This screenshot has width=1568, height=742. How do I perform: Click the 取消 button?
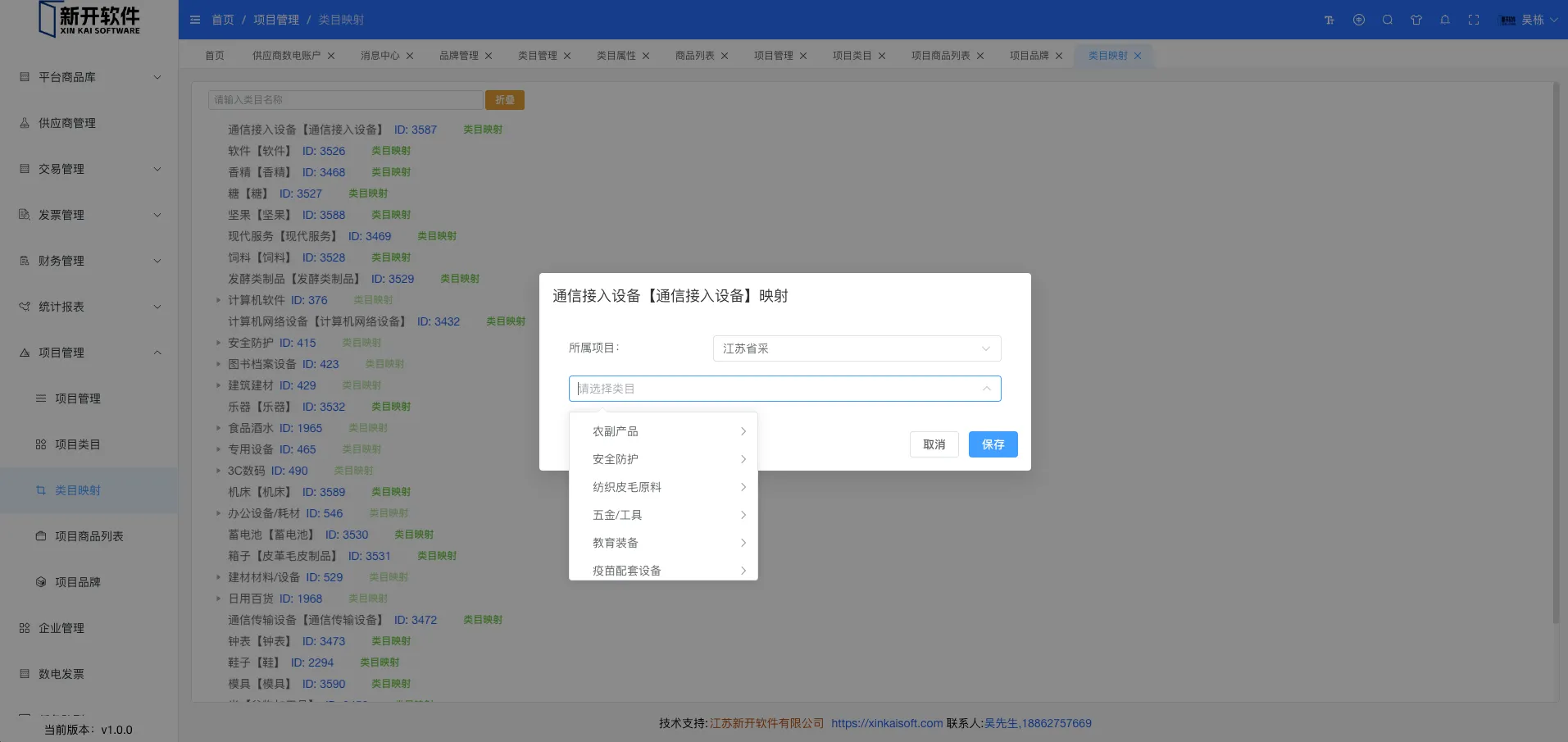coord(934,444)
